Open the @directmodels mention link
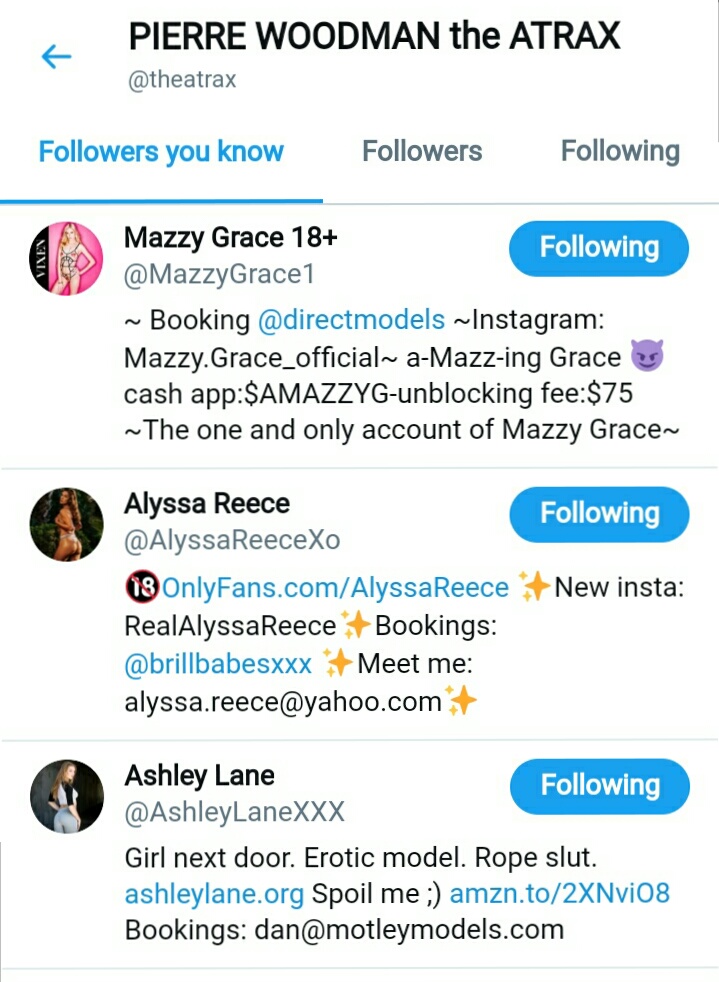 [351, 320]
